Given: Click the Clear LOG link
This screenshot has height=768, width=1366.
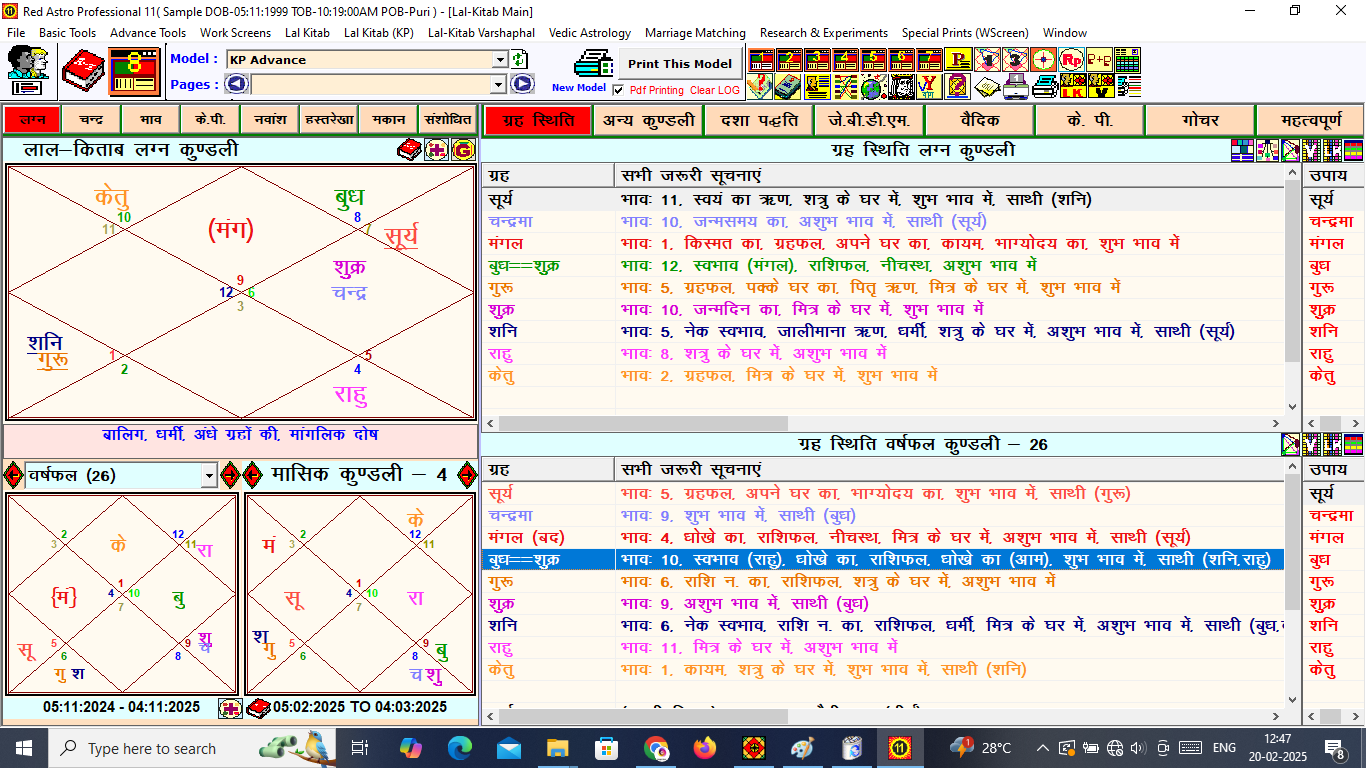Looking at the screenshot, I should [715, 90].
